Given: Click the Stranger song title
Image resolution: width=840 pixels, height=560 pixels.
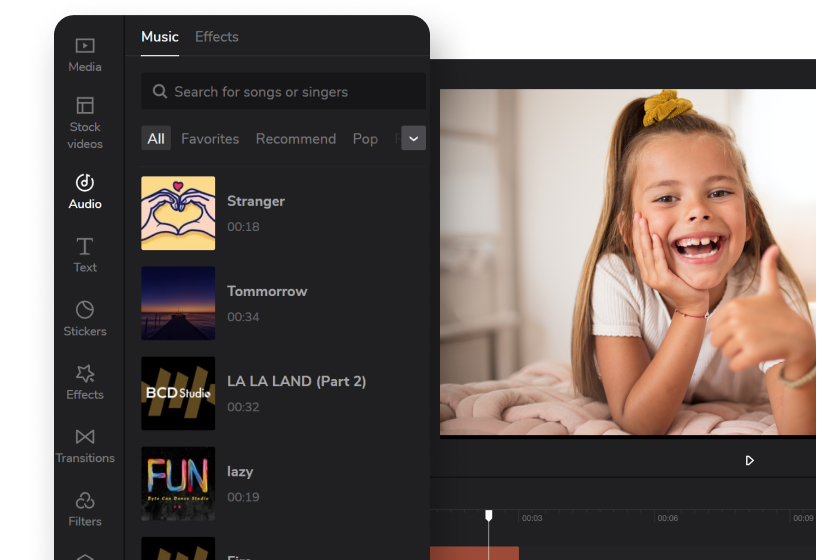Looking at the screenshot, I should (256, 201).
